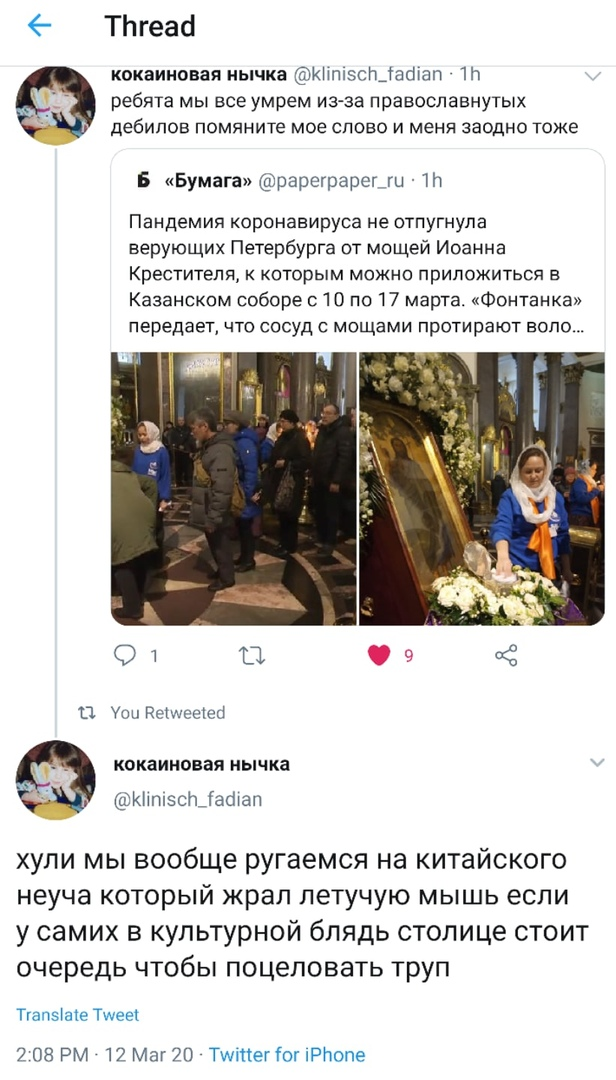The height and width of the screenshot is (1080, 616).
Task: Tap the retweet arrows icon
Action: pyautogui.click(x=251, y=656)
